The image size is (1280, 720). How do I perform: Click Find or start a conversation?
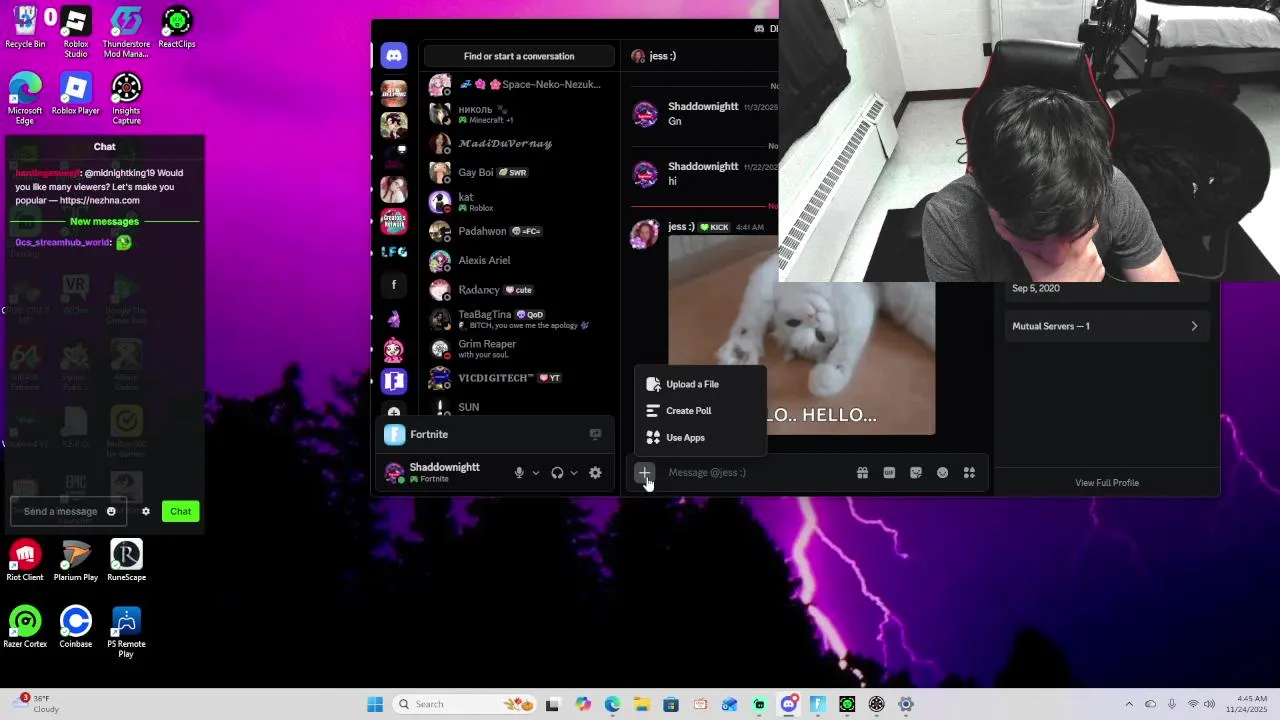(519, 56)
